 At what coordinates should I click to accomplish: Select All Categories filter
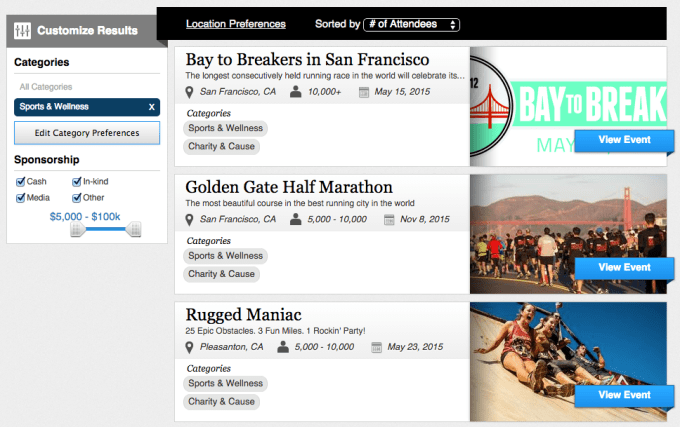point(46,87)
